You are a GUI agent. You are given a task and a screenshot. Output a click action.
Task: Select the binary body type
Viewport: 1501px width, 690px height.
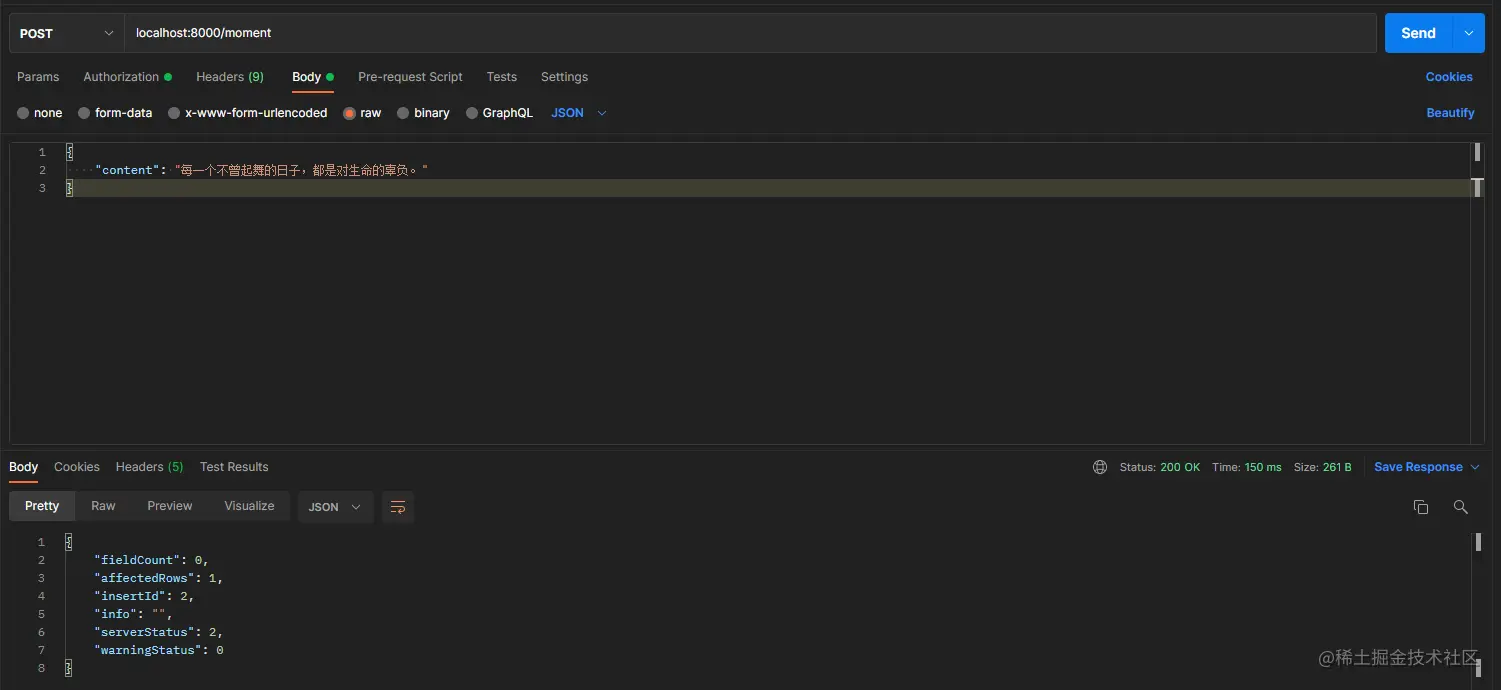423,113
